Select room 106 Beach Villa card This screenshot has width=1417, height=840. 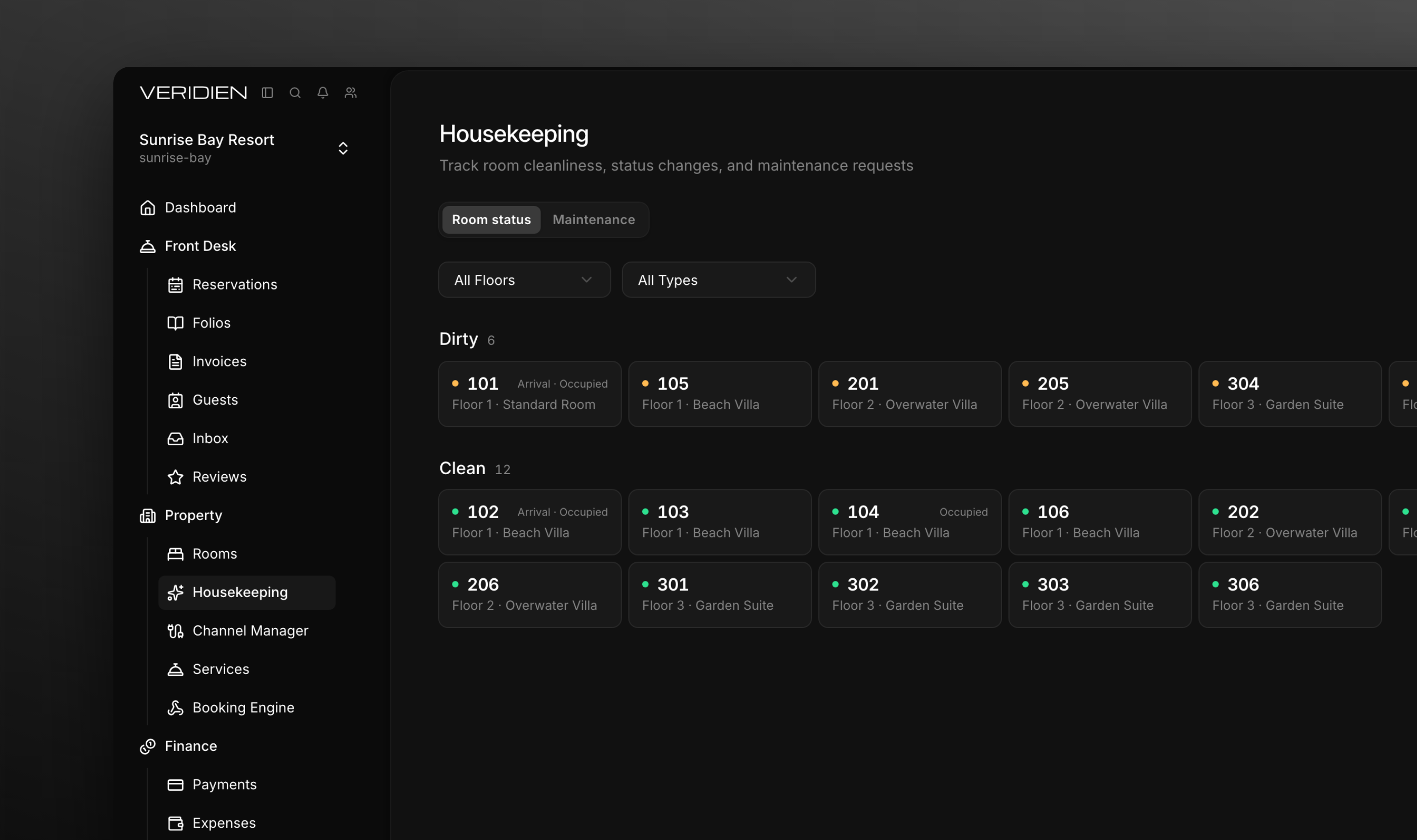1100,522
